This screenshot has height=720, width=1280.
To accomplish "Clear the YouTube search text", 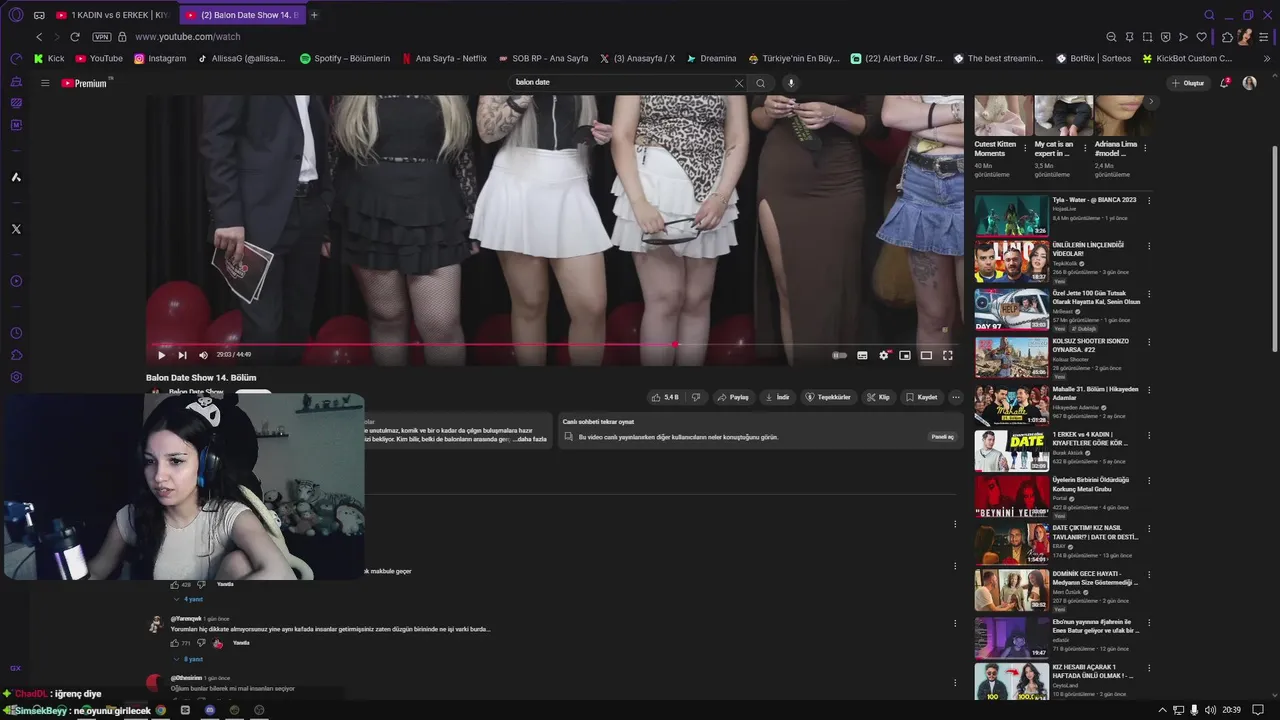I will click(739, 83).
